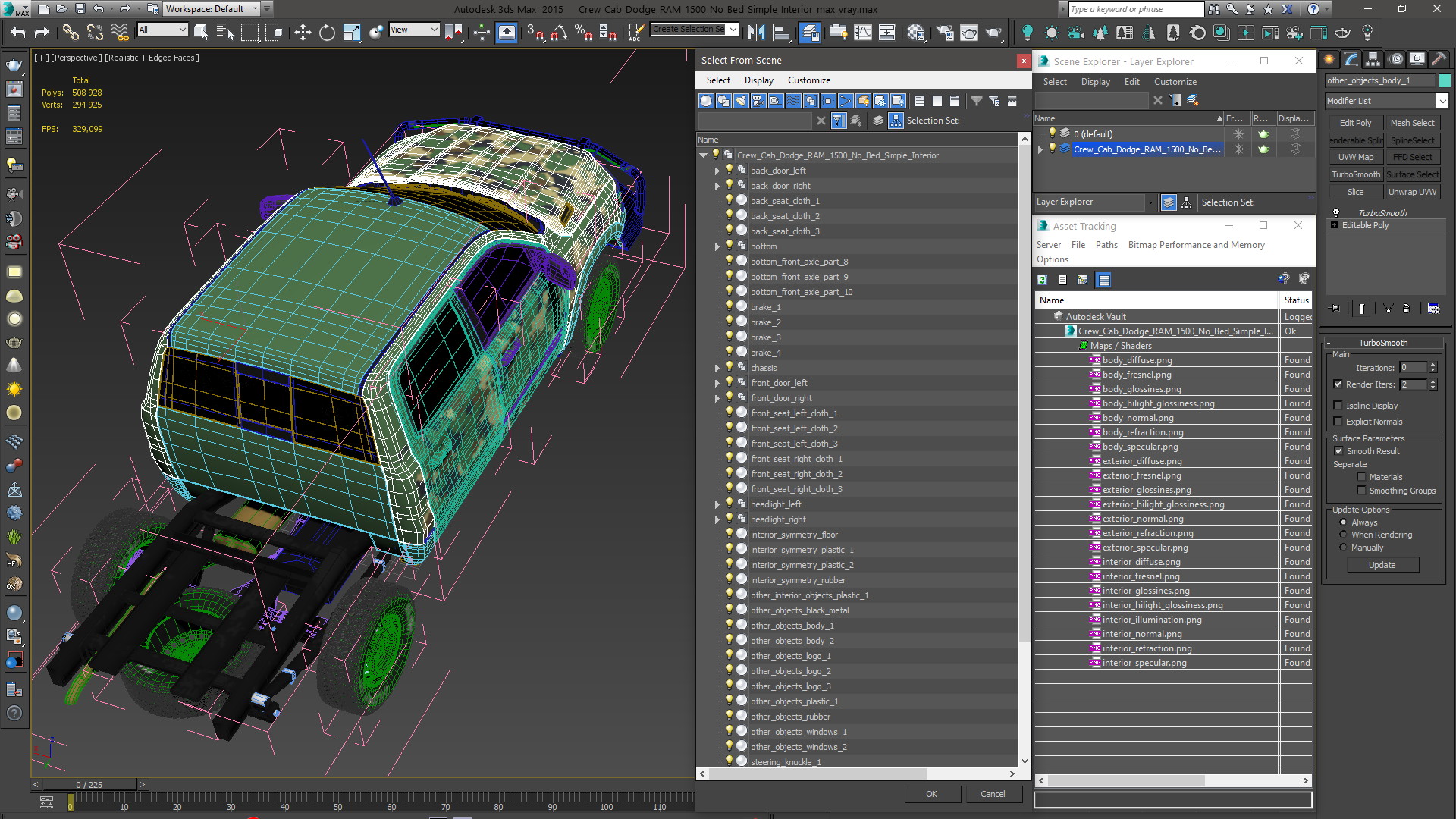Click the Undo arrow in main toolbar

click(17, 32)
